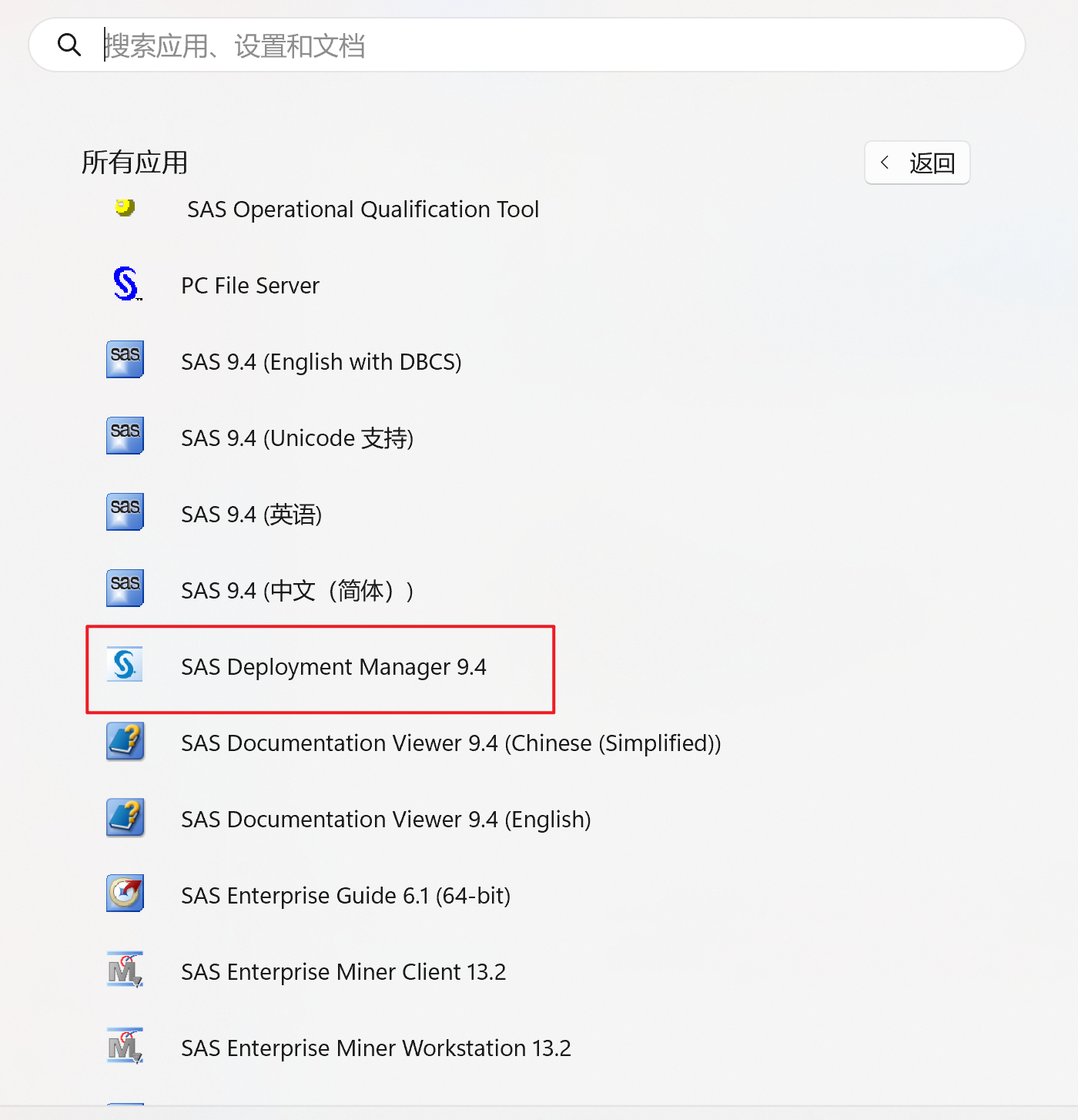
Task: Launch SAS Enterprise Miner Workstation 13.2
Action: tap(376, 1048)
